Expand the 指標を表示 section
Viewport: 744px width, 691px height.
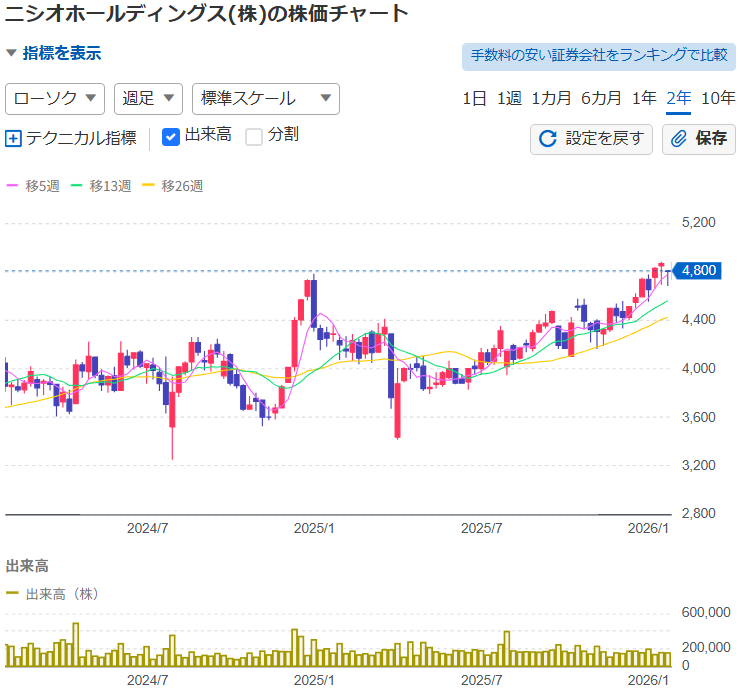[53, 53]
